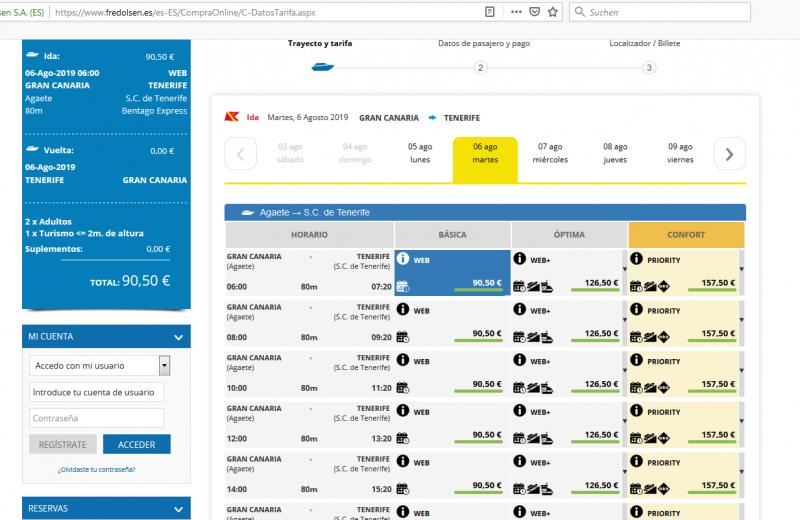
Task: Show info for 06:00 WEB fare
Action: (403, 258)
